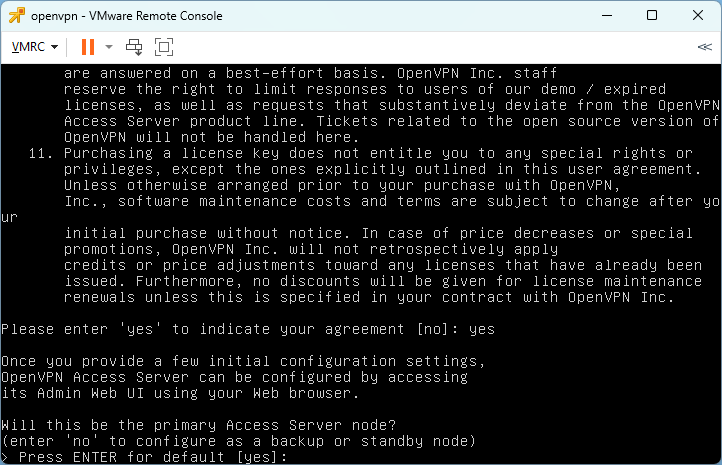
Task: Click the 'OpenVPN will not be handled here' line
Action: click(x=211, y=137)
